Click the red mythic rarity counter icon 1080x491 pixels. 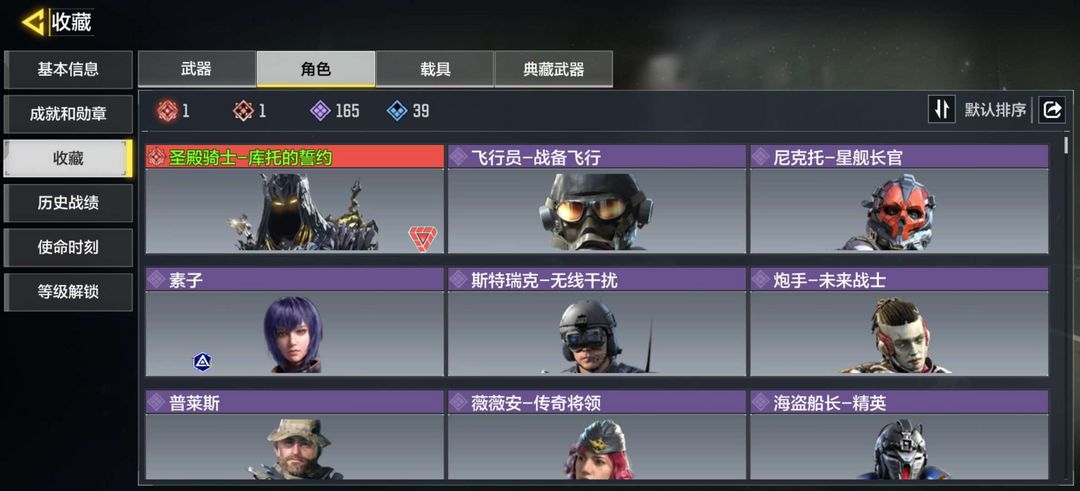pos(167,110)
